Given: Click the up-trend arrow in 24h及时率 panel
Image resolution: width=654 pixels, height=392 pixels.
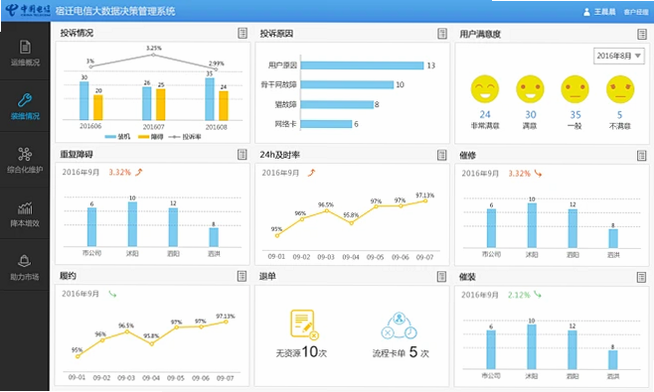Looking at the screenshot, I should tap(312, 173).
